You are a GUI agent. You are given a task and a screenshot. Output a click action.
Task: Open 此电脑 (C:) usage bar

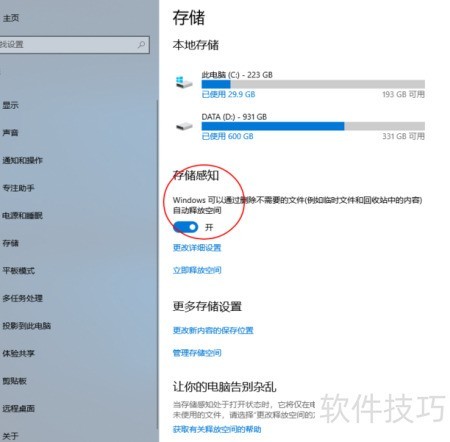click(313, 84)
